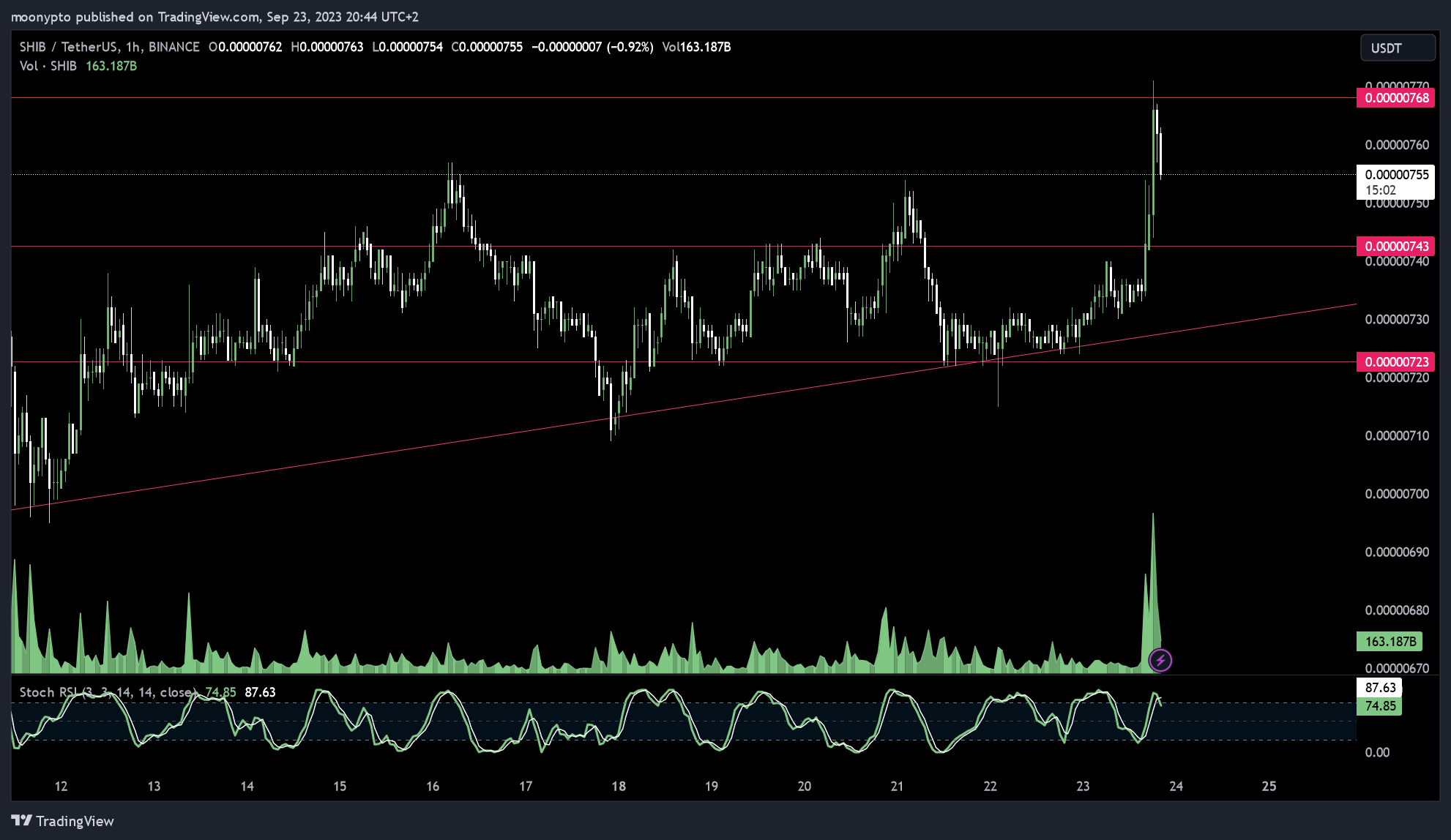Click date label 25 on time axis
The height and width of the screenshot is (840, 1451).
(1269, 786)
